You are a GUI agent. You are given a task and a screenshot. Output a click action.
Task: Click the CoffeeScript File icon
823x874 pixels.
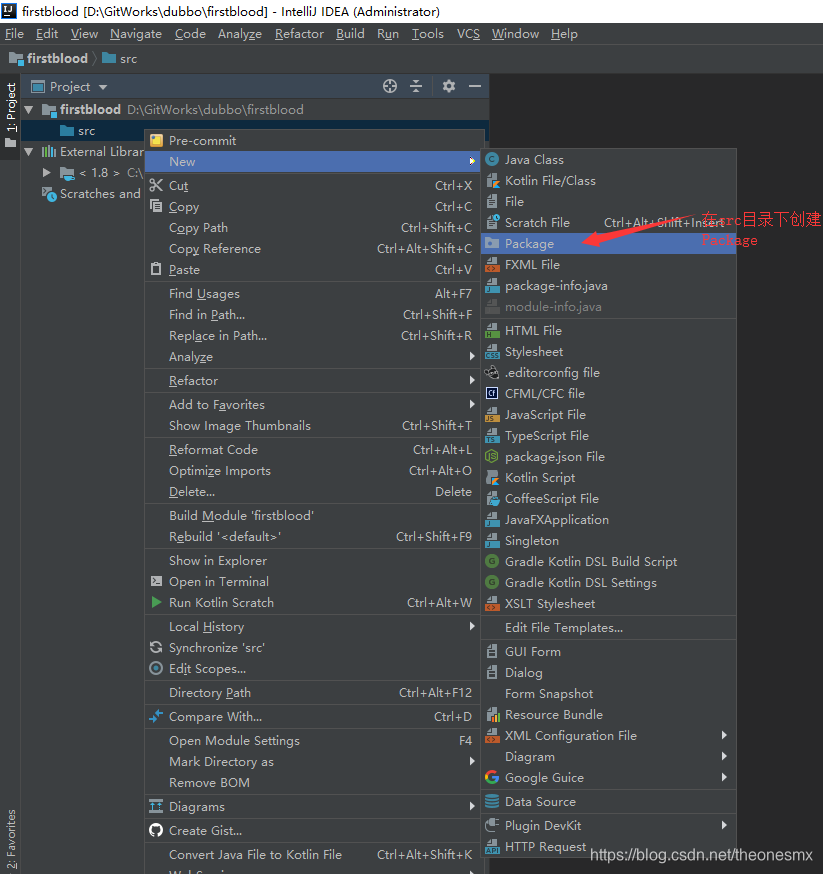click(x=492, y=499)
